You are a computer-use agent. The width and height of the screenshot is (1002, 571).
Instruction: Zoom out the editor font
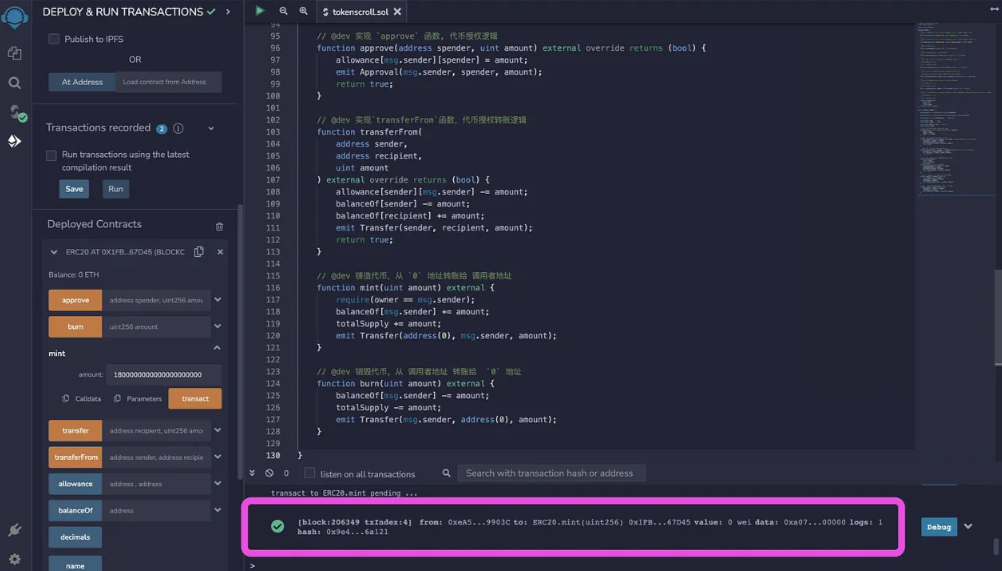[283, 11]
